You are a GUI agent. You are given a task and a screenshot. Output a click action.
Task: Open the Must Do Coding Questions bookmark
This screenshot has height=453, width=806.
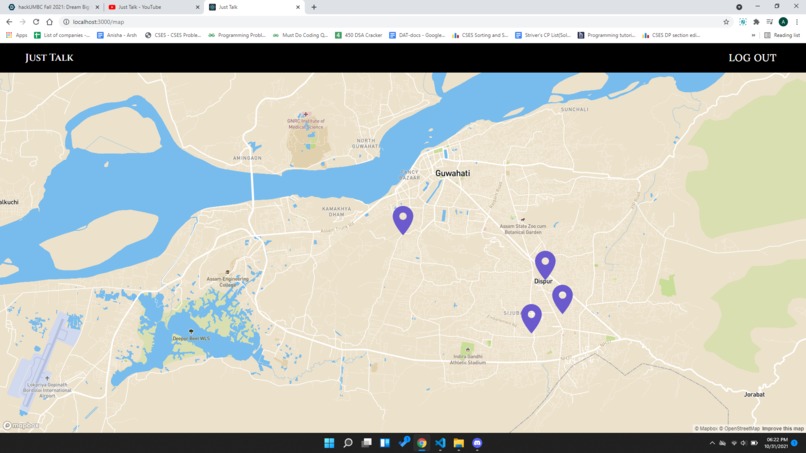300,35
